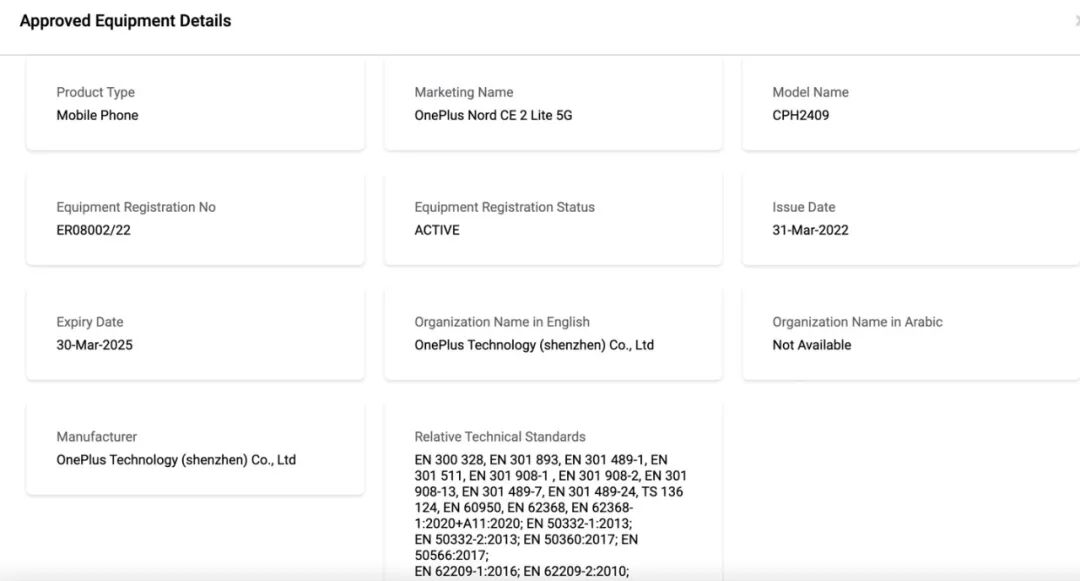Click the model value 'CPH2409'
Image resolution: width=1080 pixels, height=581 pixels.
pos(800,115)
